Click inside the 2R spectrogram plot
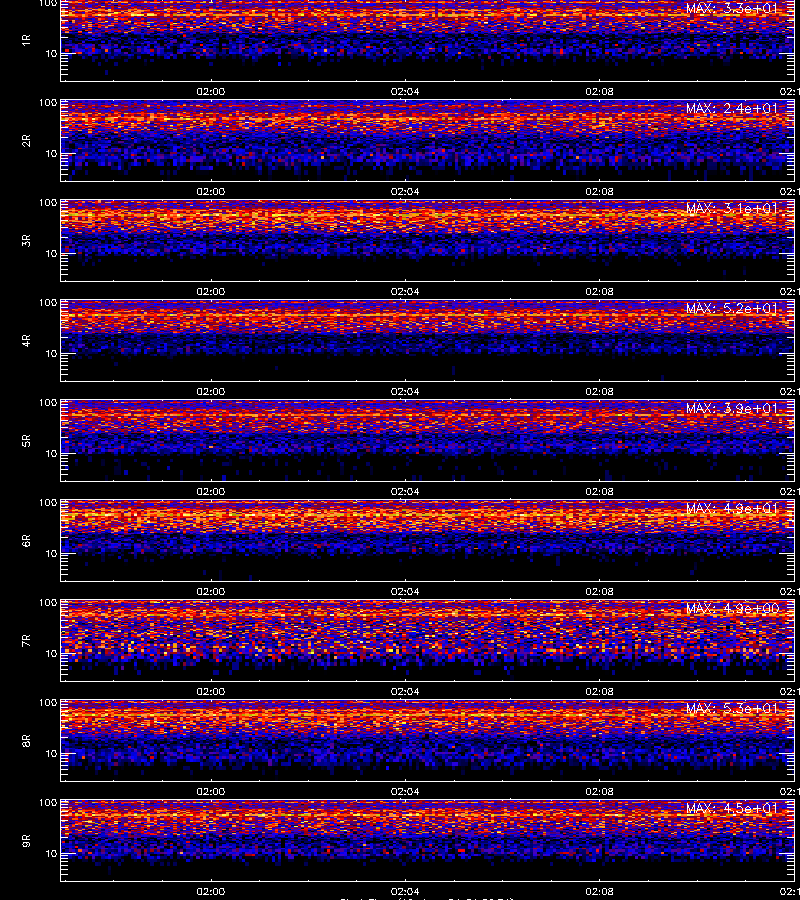Screen dimensions: 800x900 [428, 141]
